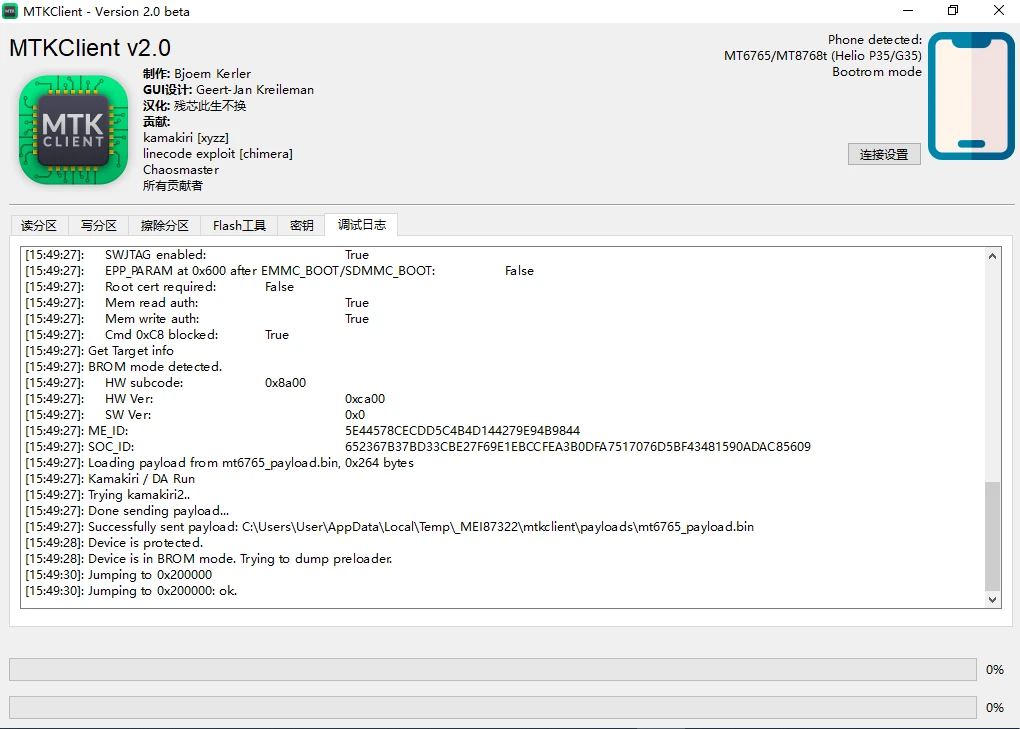The height and width of the screenshot is (729, 1020).
Task: Click the 'Jumping to 0x200000: ok.' line
Action: pyautogui.click(x=131, y=590)
